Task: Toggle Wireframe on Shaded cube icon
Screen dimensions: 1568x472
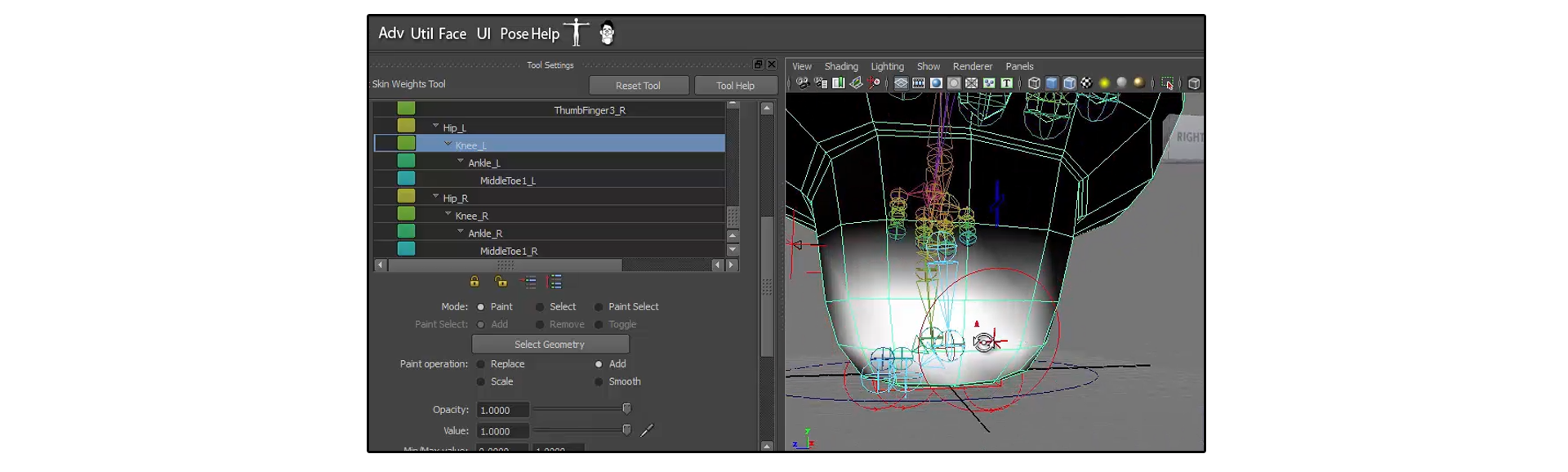Action: click(1070, 83)
